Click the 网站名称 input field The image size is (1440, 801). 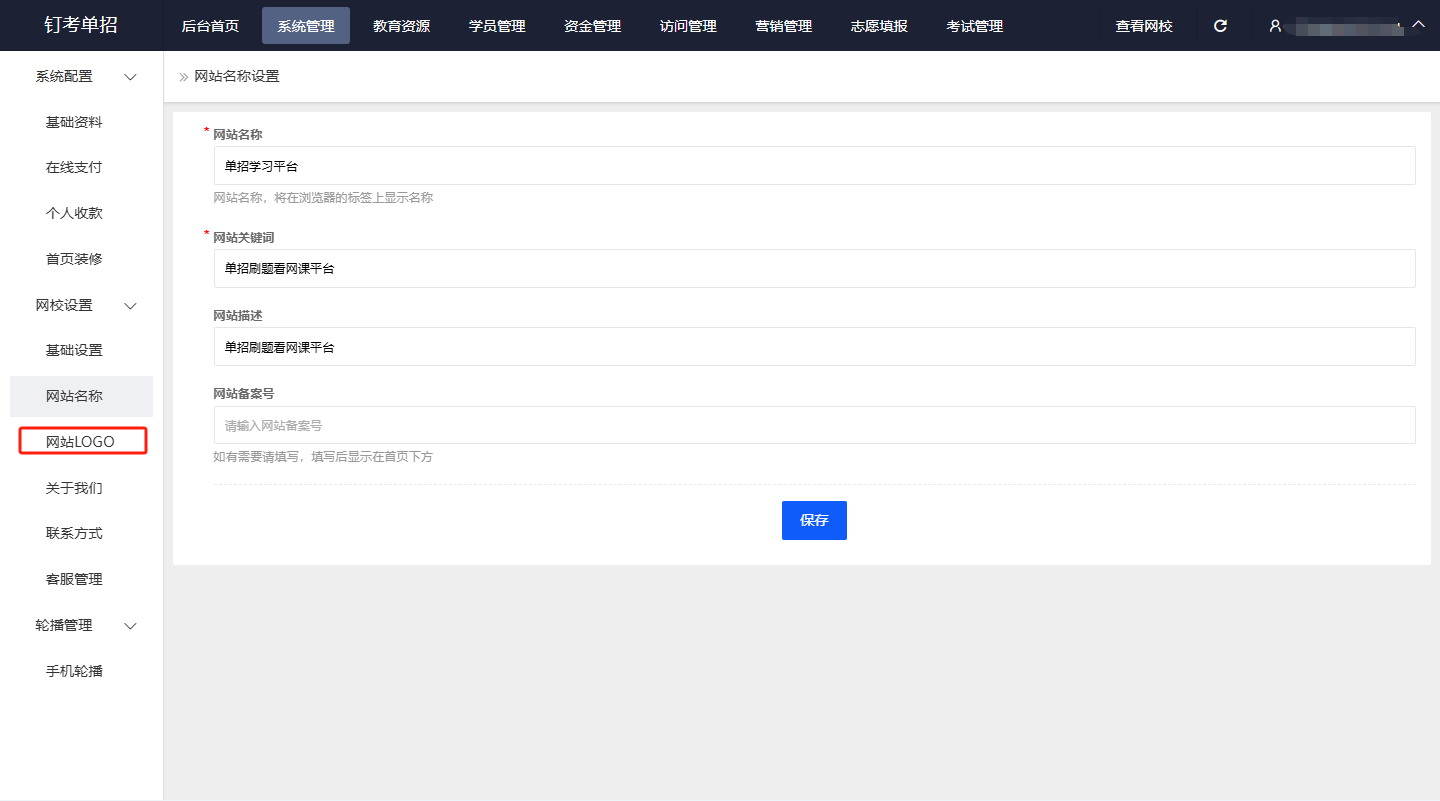(x=814, y=166)
